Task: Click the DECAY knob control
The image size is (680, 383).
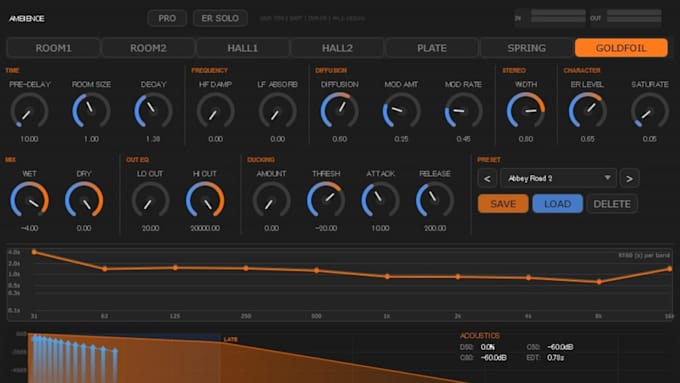Action: click(153, 111)
